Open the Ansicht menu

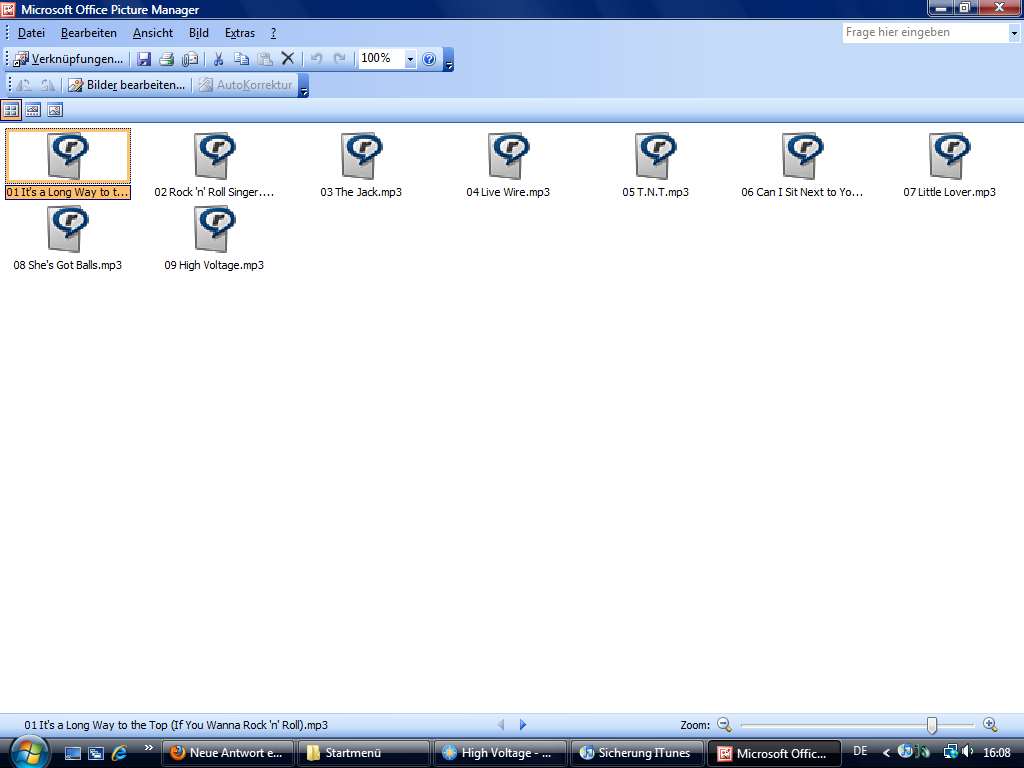click(153, 33)
